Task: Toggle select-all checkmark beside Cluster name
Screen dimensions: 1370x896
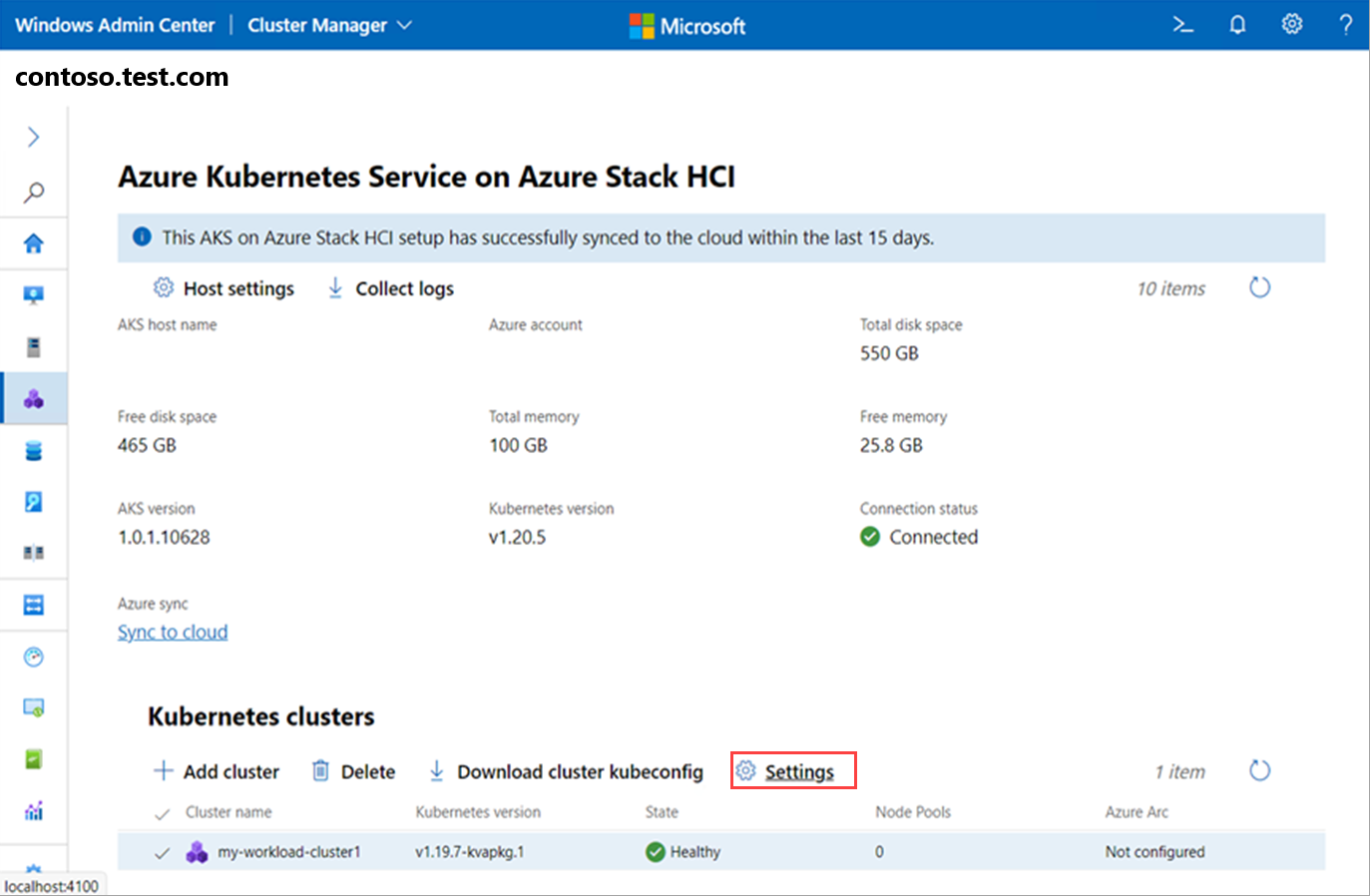Action: pos(162,814)
